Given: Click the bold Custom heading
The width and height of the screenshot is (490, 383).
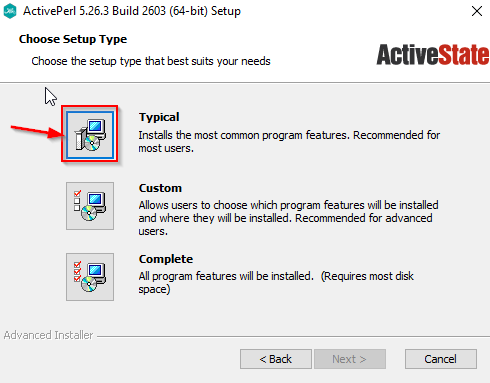Looking at the screenshot, I should click(160, 188).
